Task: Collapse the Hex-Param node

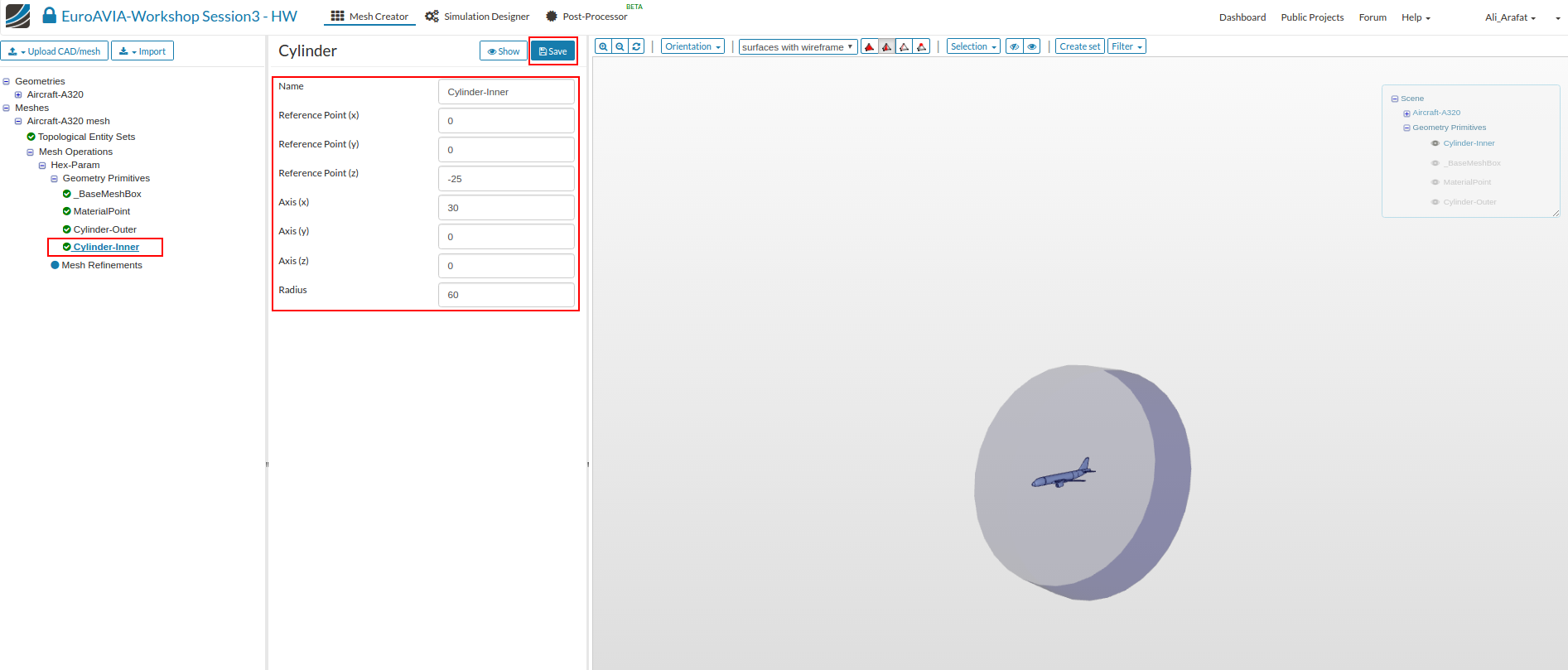Action: [x=42, y=166]
